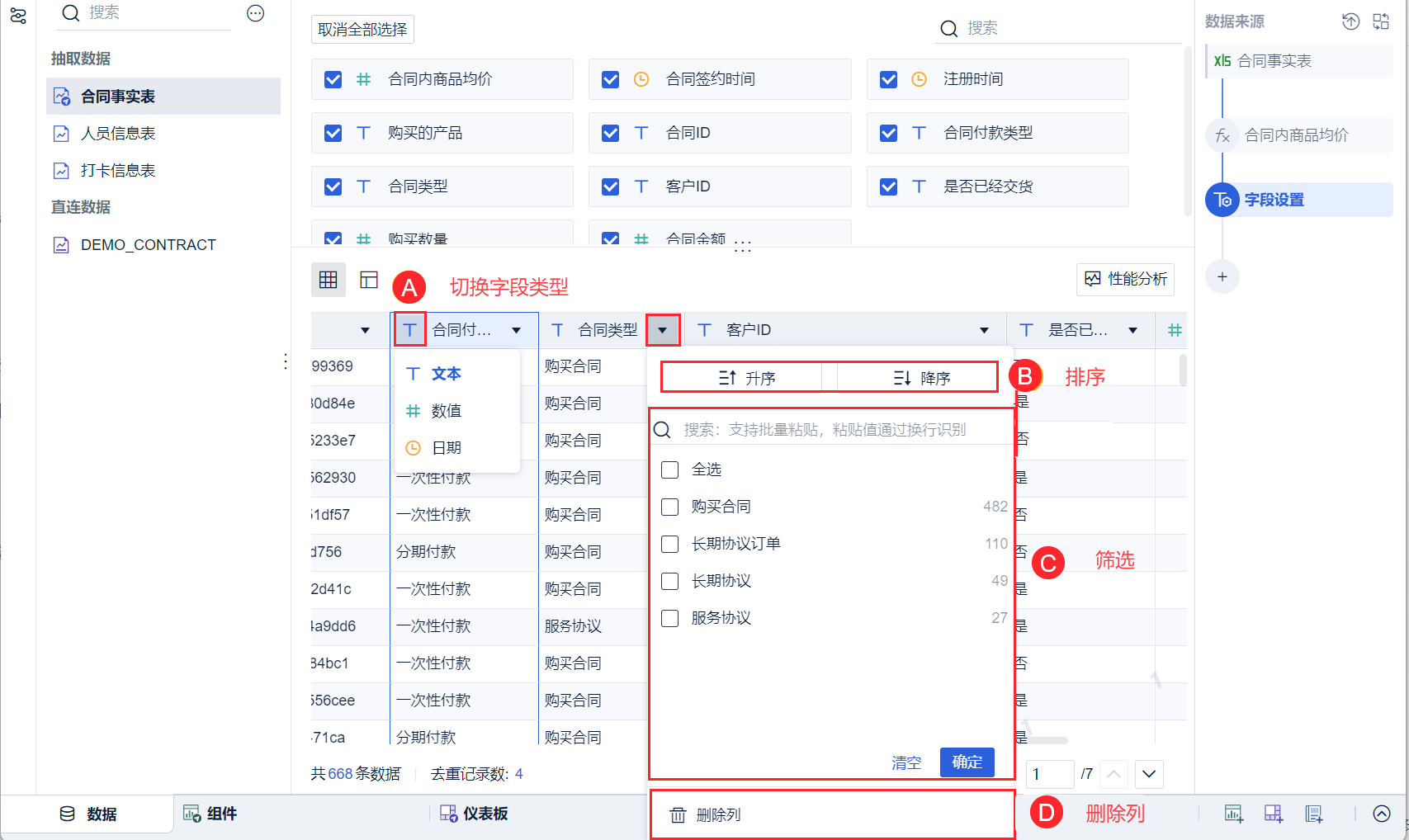Click the 删除列 option

point(832,815)
